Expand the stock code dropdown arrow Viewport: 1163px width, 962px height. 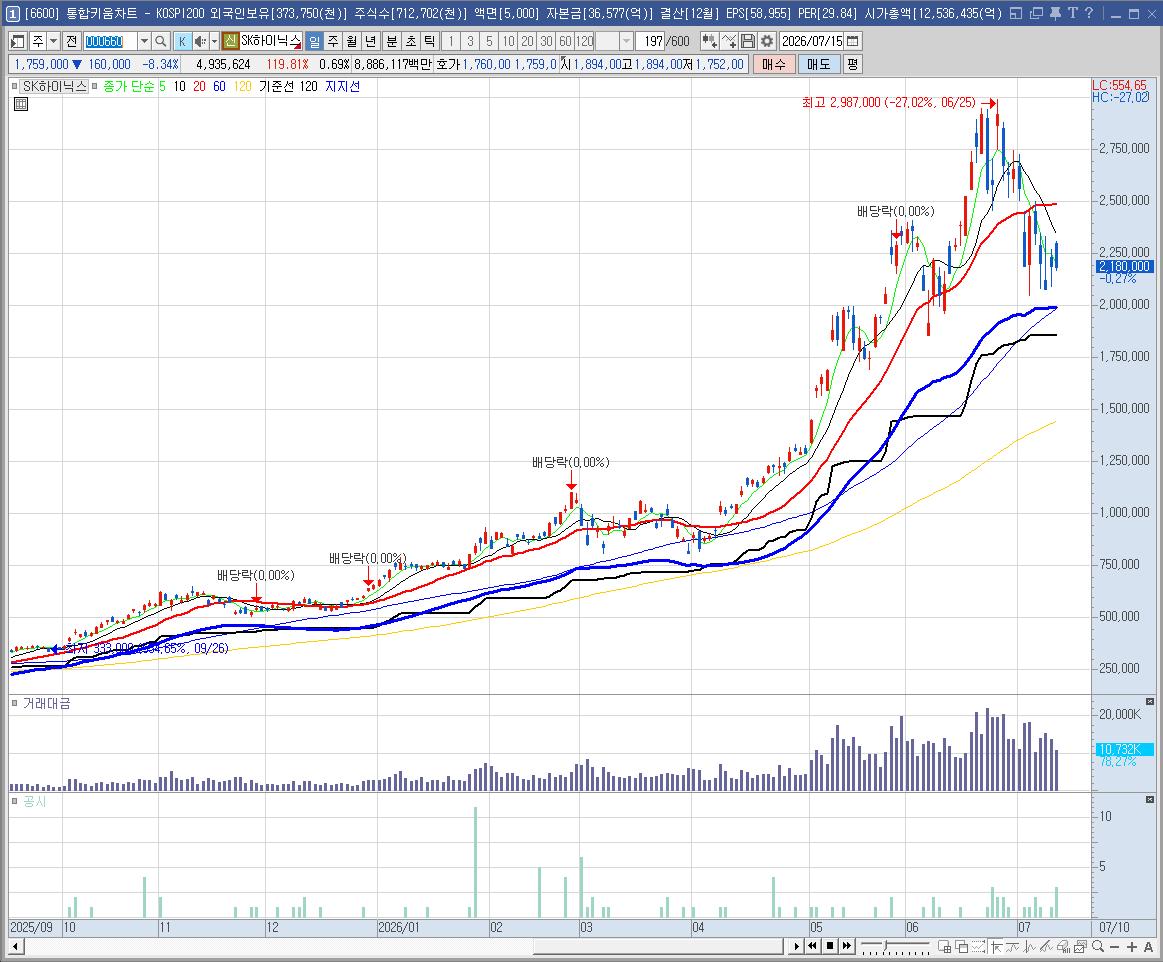click(x=144, y=42)
